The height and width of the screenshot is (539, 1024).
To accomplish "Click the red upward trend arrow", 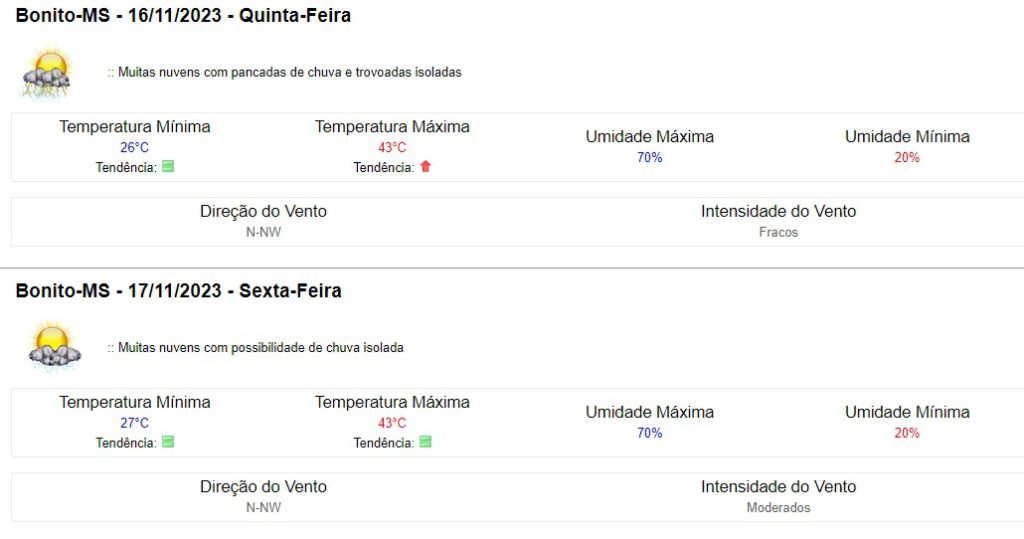I will coord(425,167).
